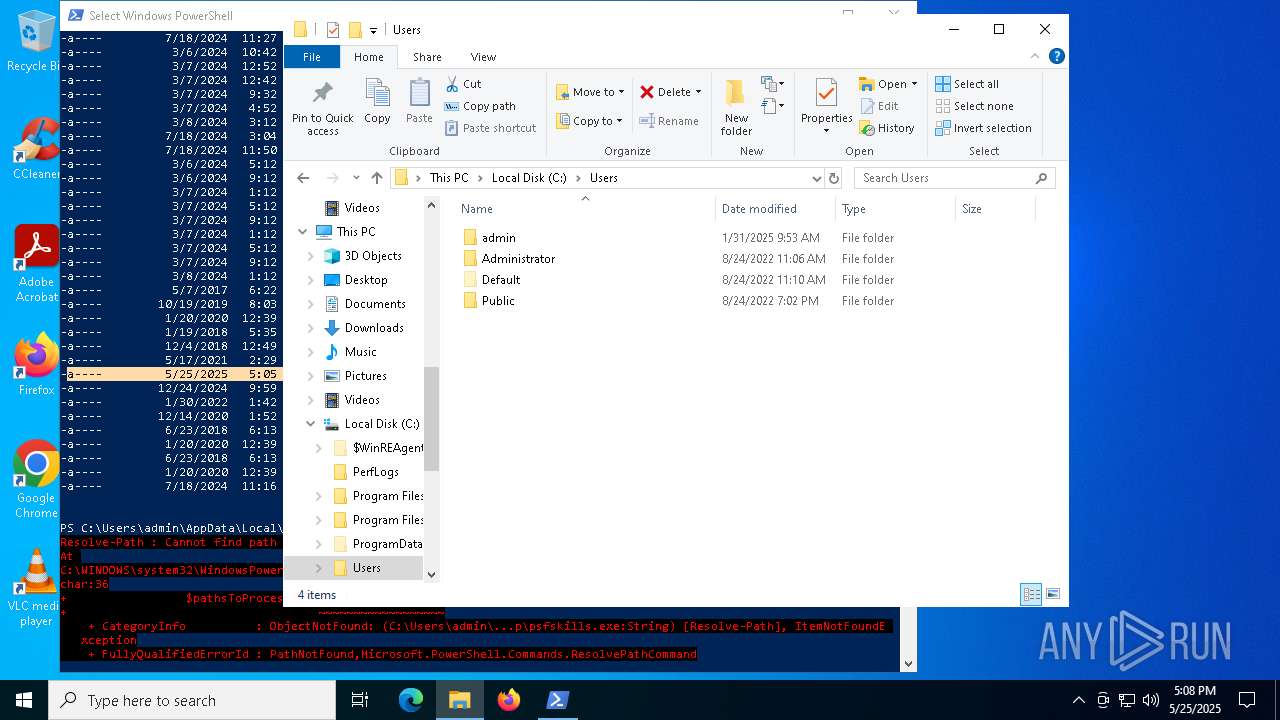Sort by Type column header
Image resolution: width=1280 pixels, height=720 pixels.
[x=895, y=209]
